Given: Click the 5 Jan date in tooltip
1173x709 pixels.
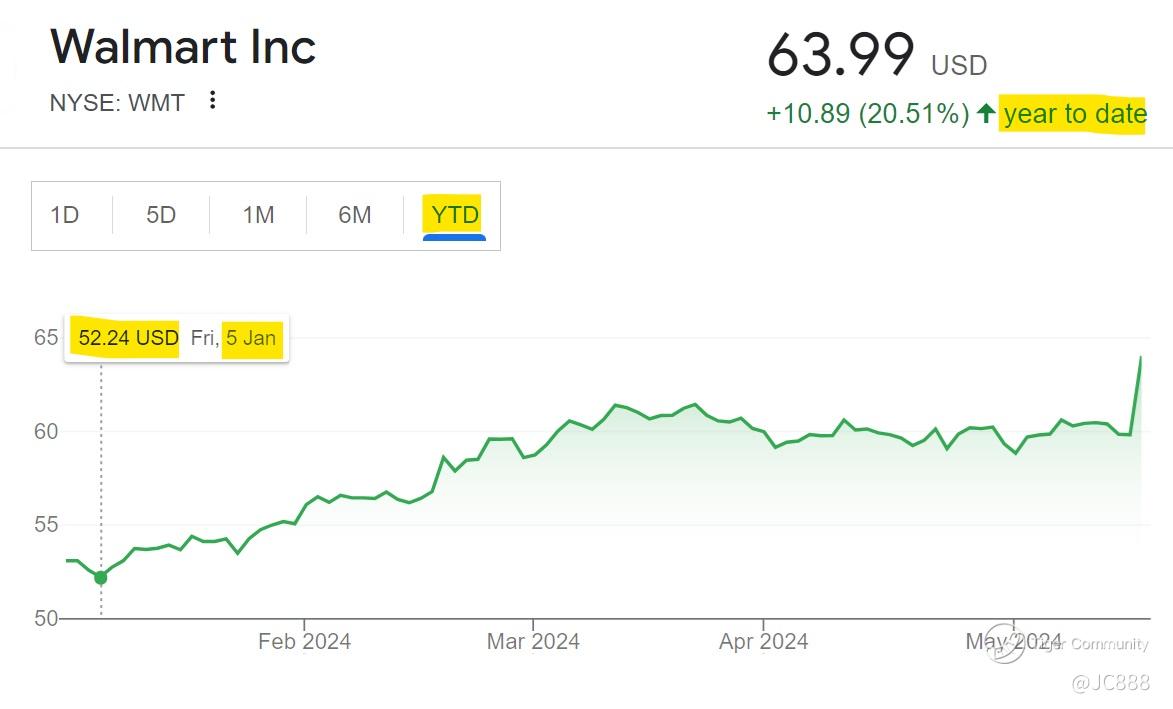Looking at the screenshot, I should pyautogui.click(x=251, y=338).
